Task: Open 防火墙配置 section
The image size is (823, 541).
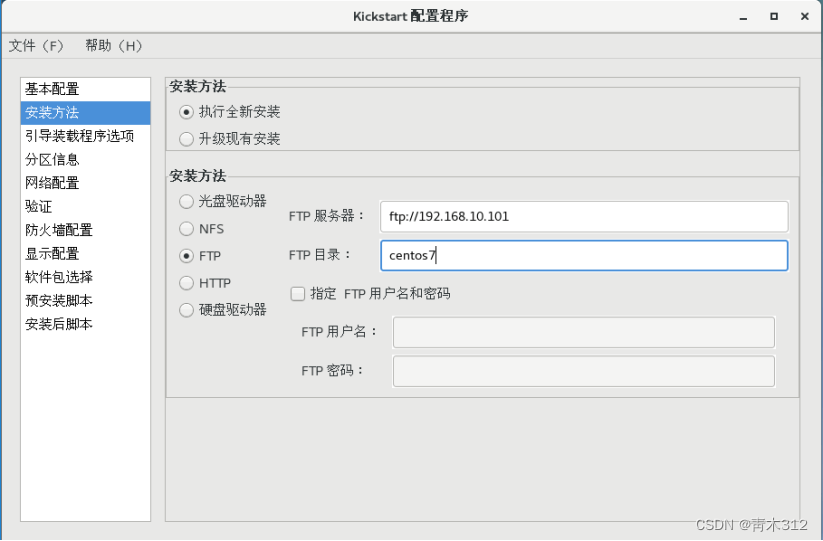Action: click(x=86, y=230)
